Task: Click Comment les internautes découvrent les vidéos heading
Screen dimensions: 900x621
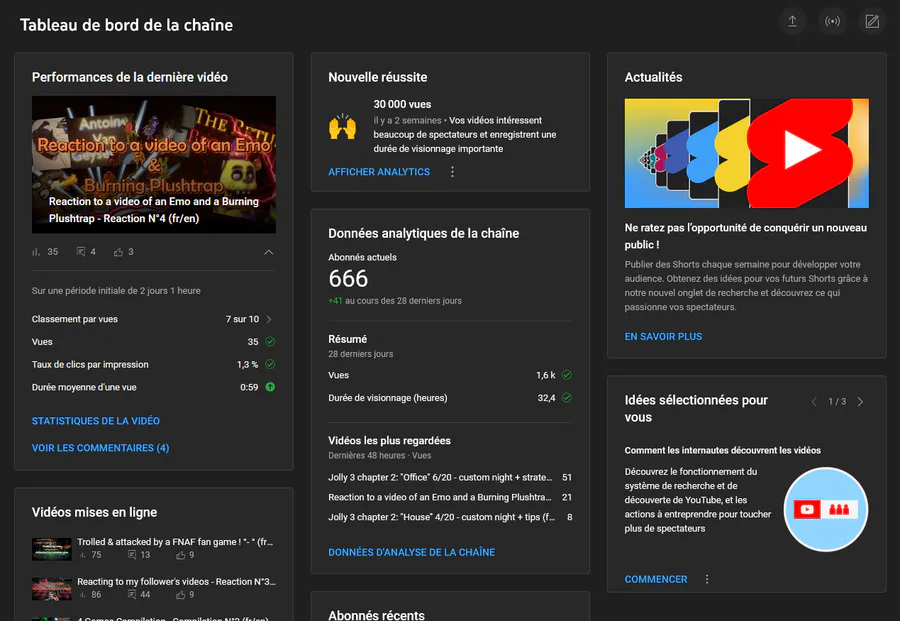Action: pos(723,451)
